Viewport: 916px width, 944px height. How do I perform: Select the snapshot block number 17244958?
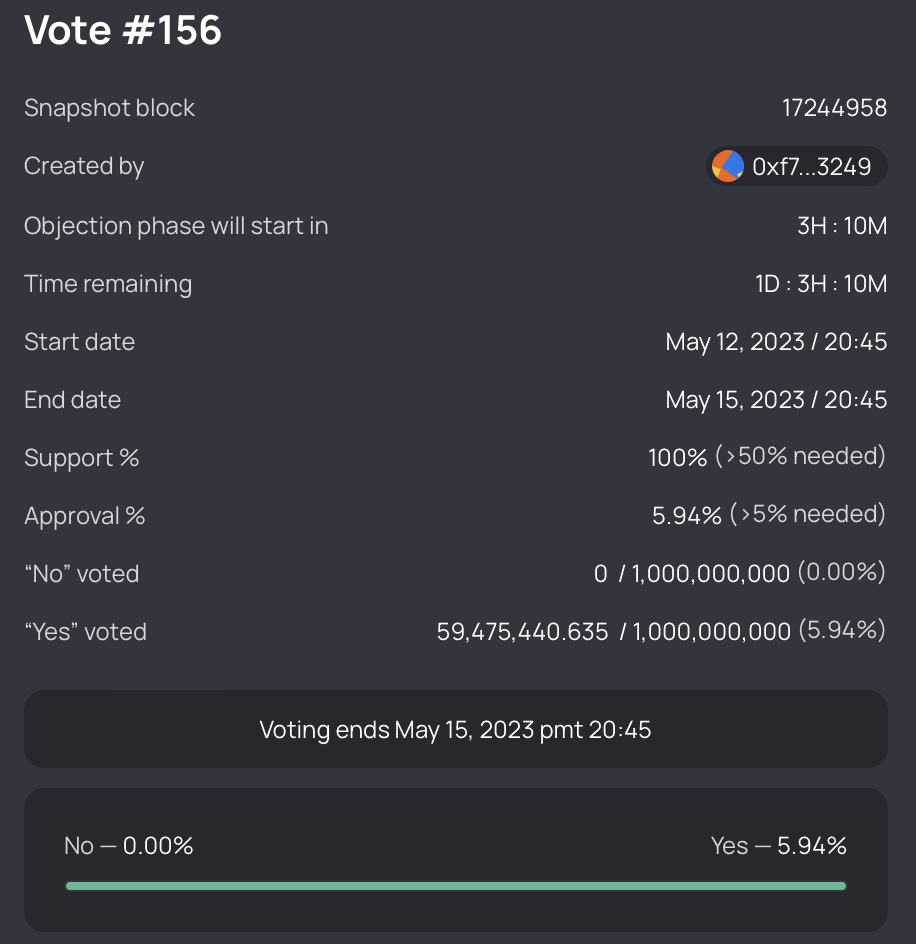coord(834,108)
